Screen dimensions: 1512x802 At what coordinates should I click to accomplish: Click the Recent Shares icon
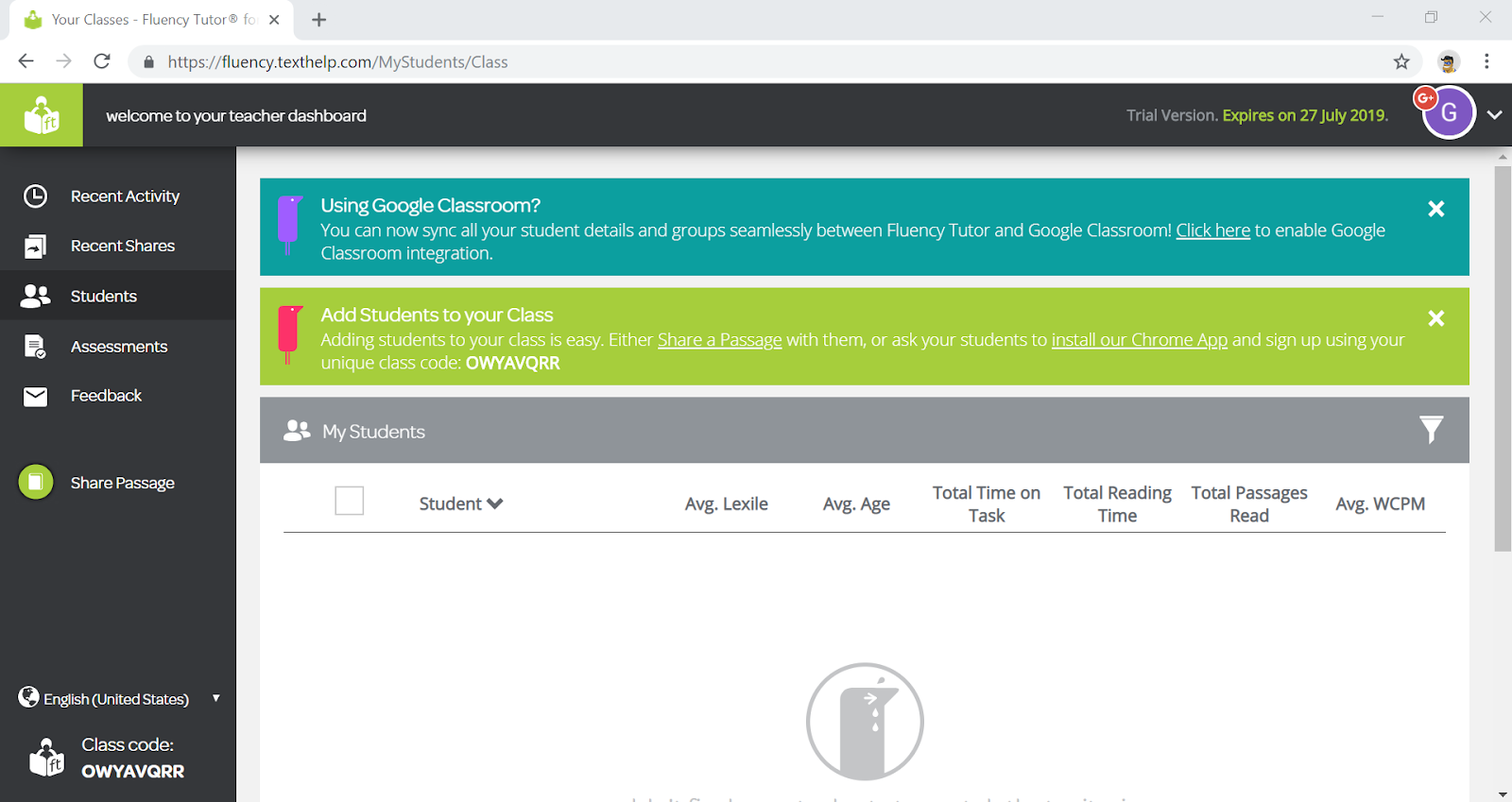35,246
